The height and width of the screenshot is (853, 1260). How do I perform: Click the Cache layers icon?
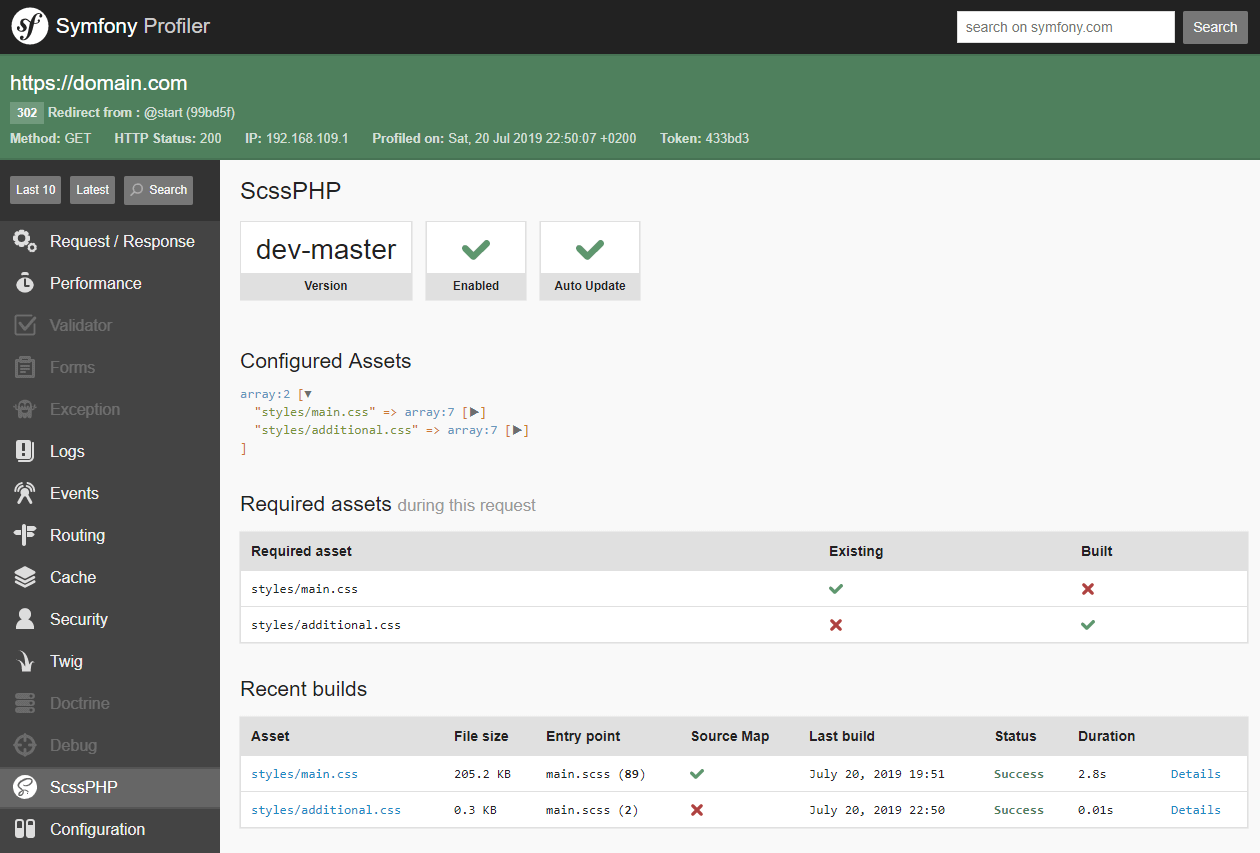(x=25, y=577)
